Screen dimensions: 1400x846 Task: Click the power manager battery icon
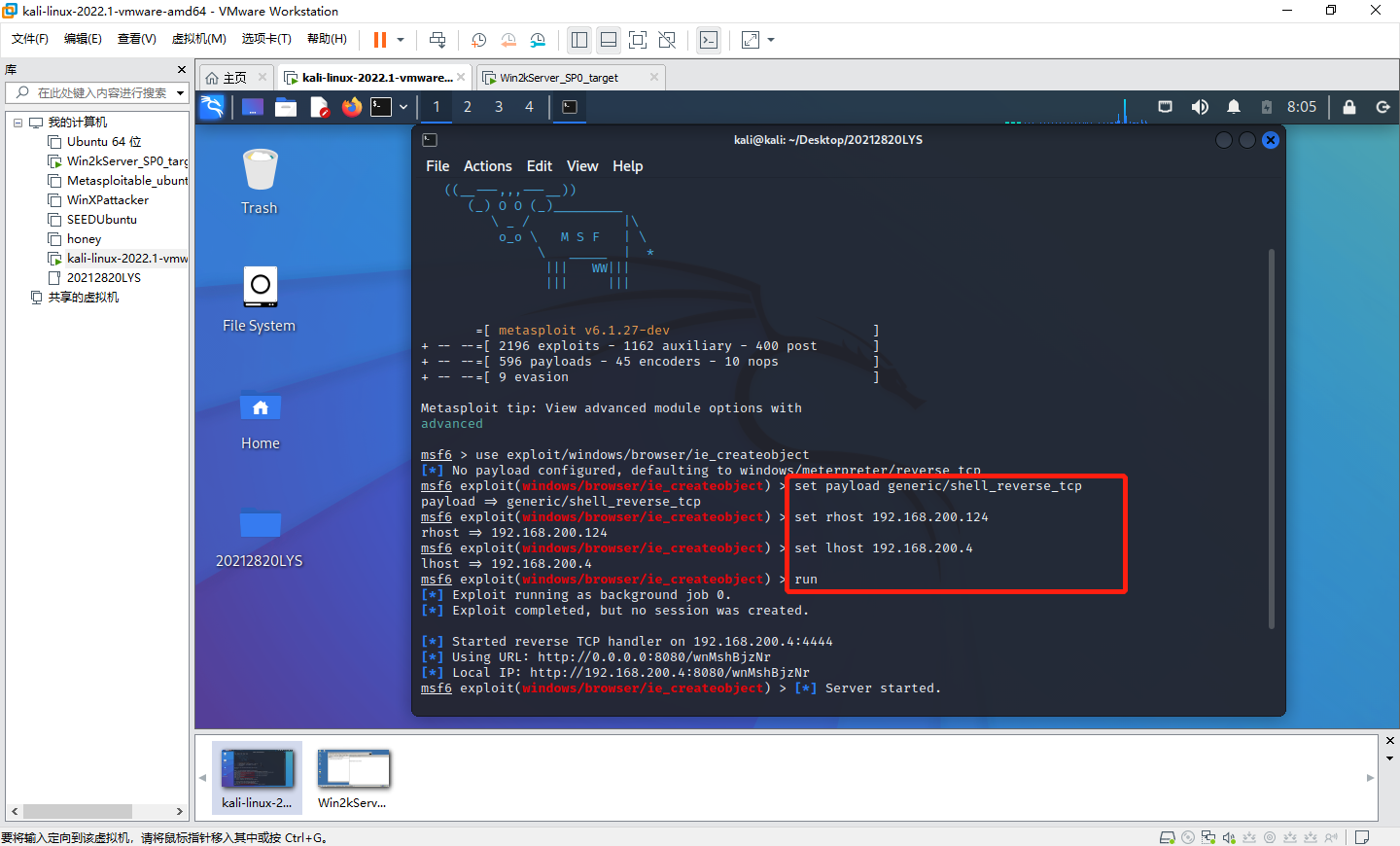click(x=1267, y=107)
